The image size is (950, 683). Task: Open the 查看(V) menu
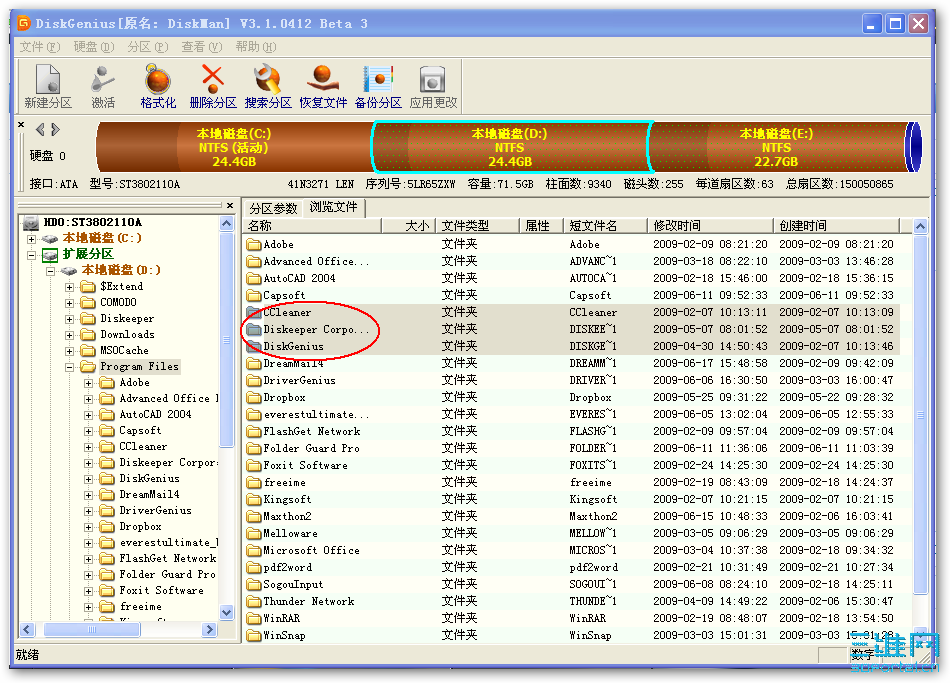(202, 47)
